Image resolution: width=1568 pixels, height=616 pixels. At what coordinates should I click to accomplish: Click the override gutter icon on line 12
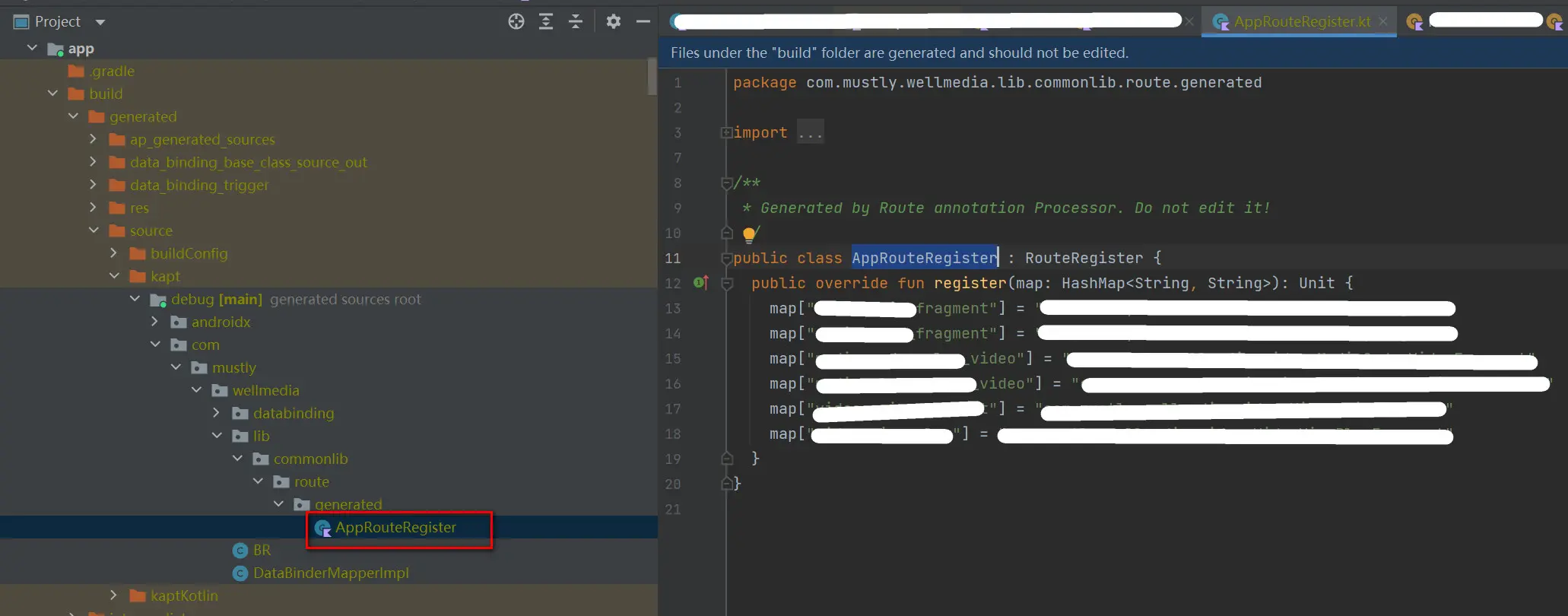701,283
